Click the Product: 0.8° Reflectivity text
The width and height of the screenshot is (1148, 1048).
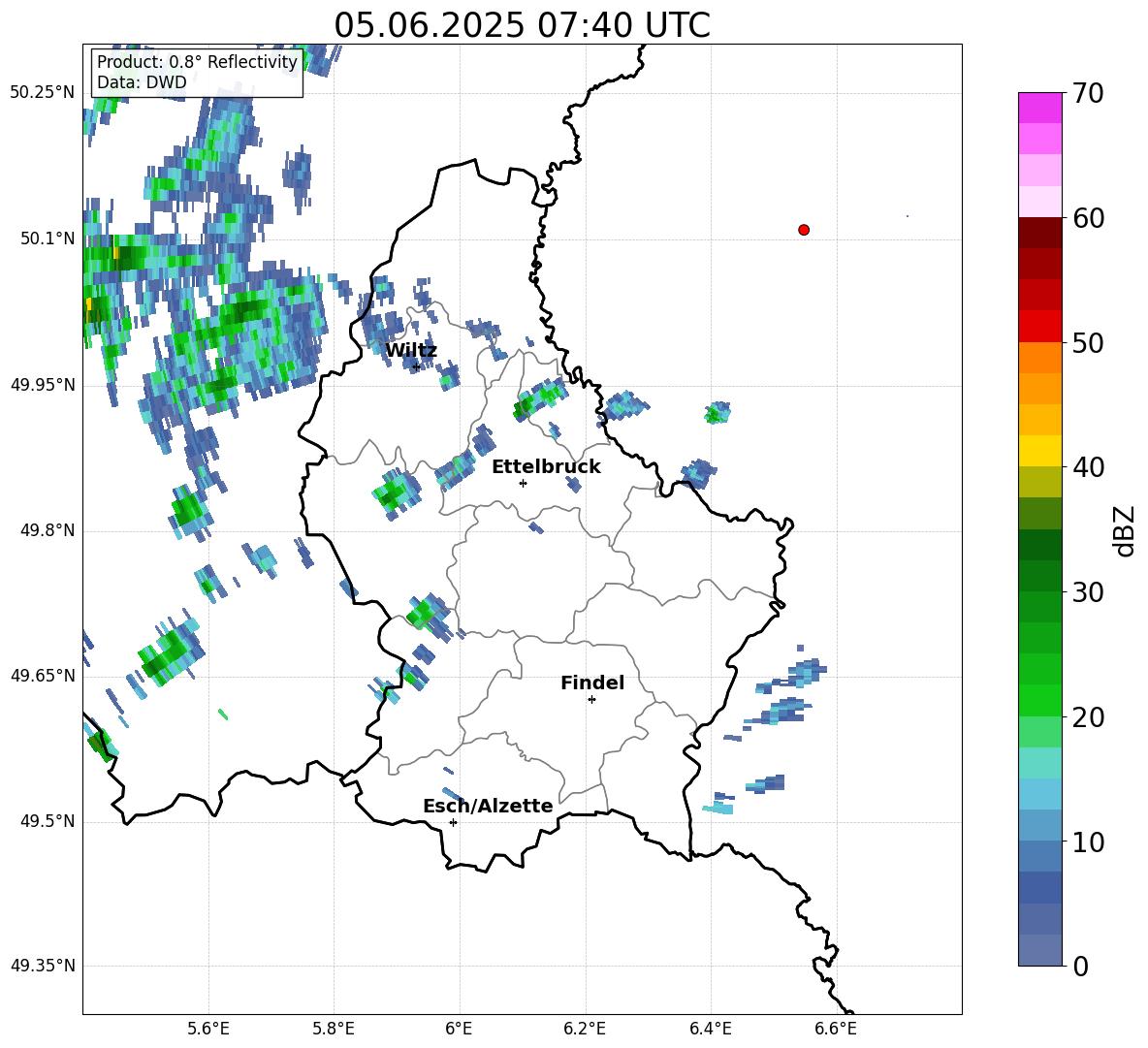197,62
